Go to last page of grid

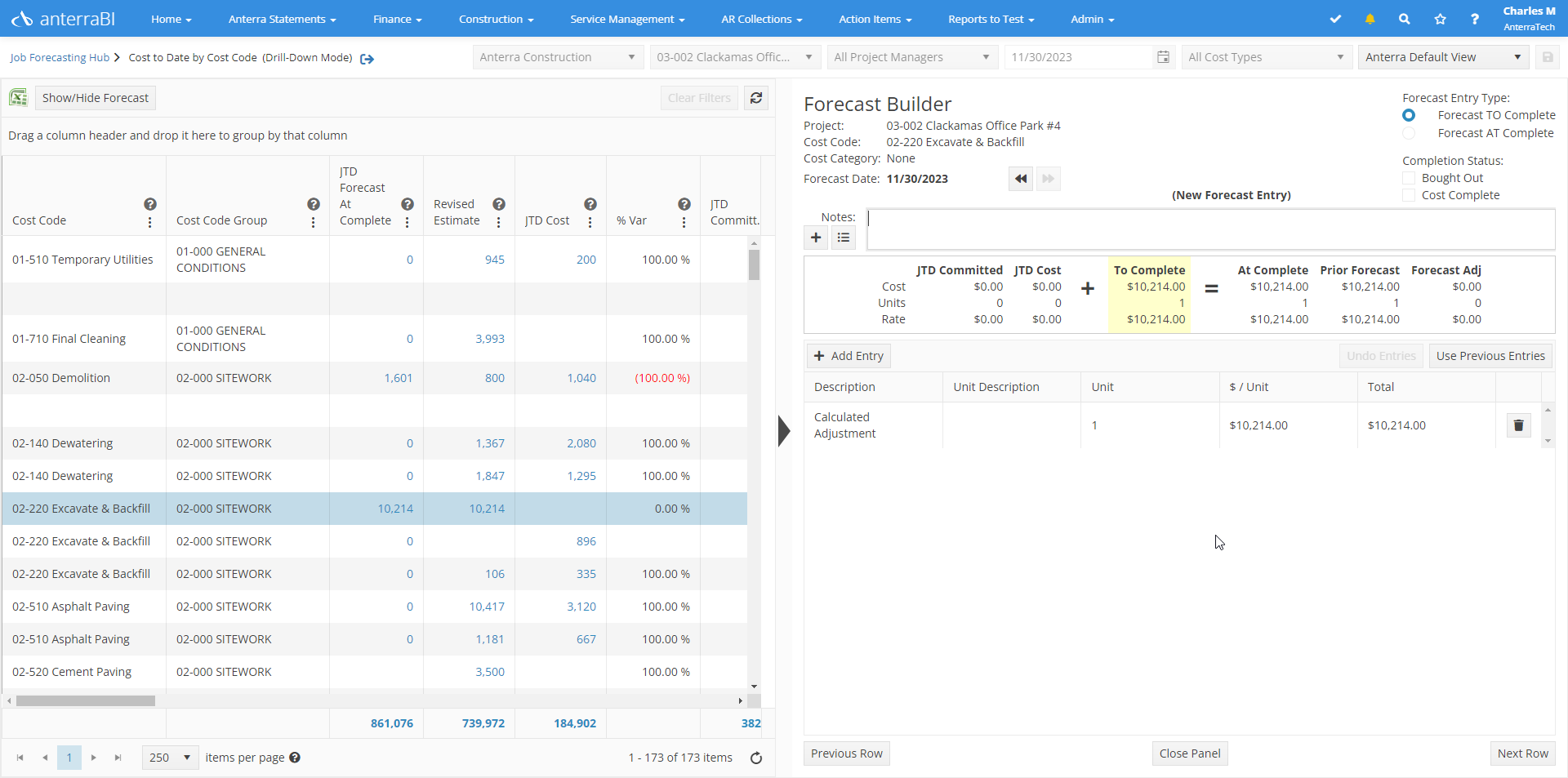click(x=118, y=758)
